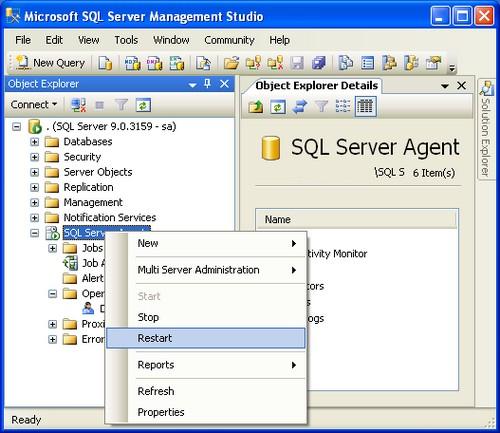The width and height of the screenshot is (500, 433).
Task: Click the Database Engine Query icon
Action: pos(105,63)
